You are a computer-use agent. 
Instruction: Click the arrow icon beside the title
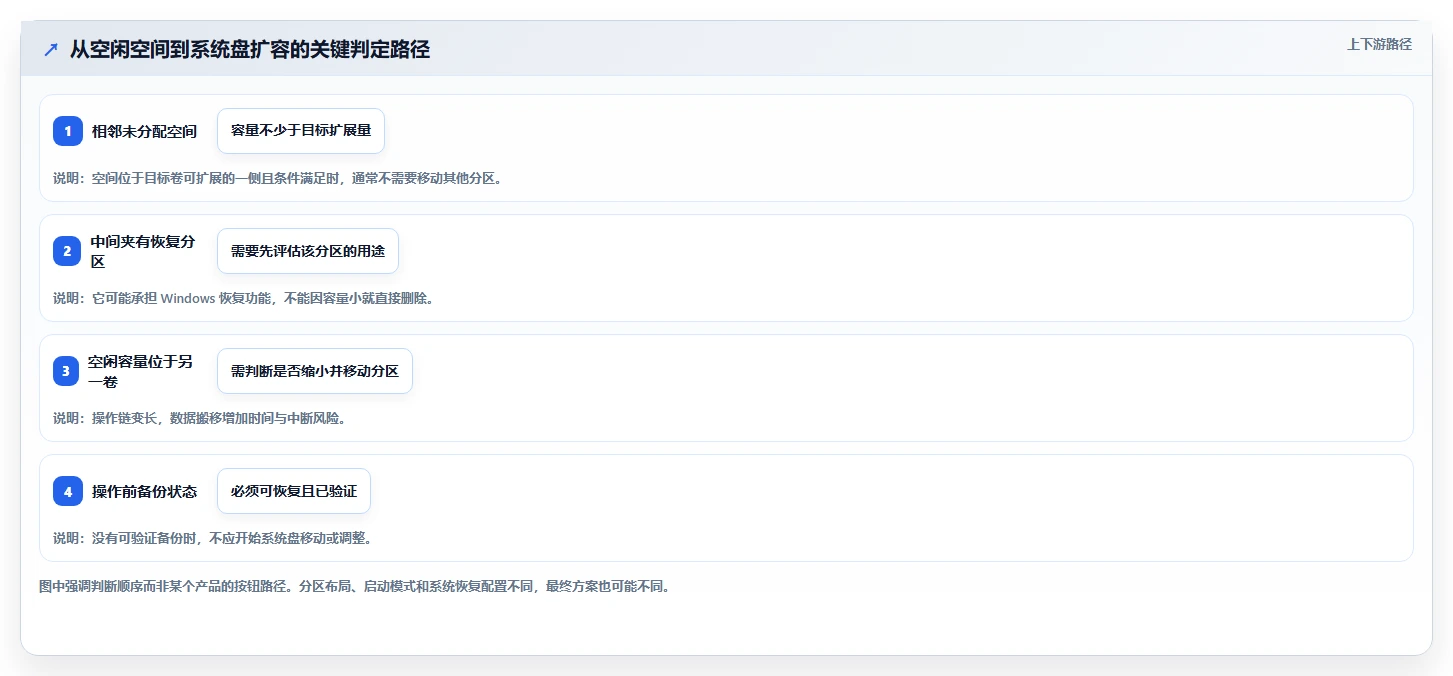click(x=51, y=50)
